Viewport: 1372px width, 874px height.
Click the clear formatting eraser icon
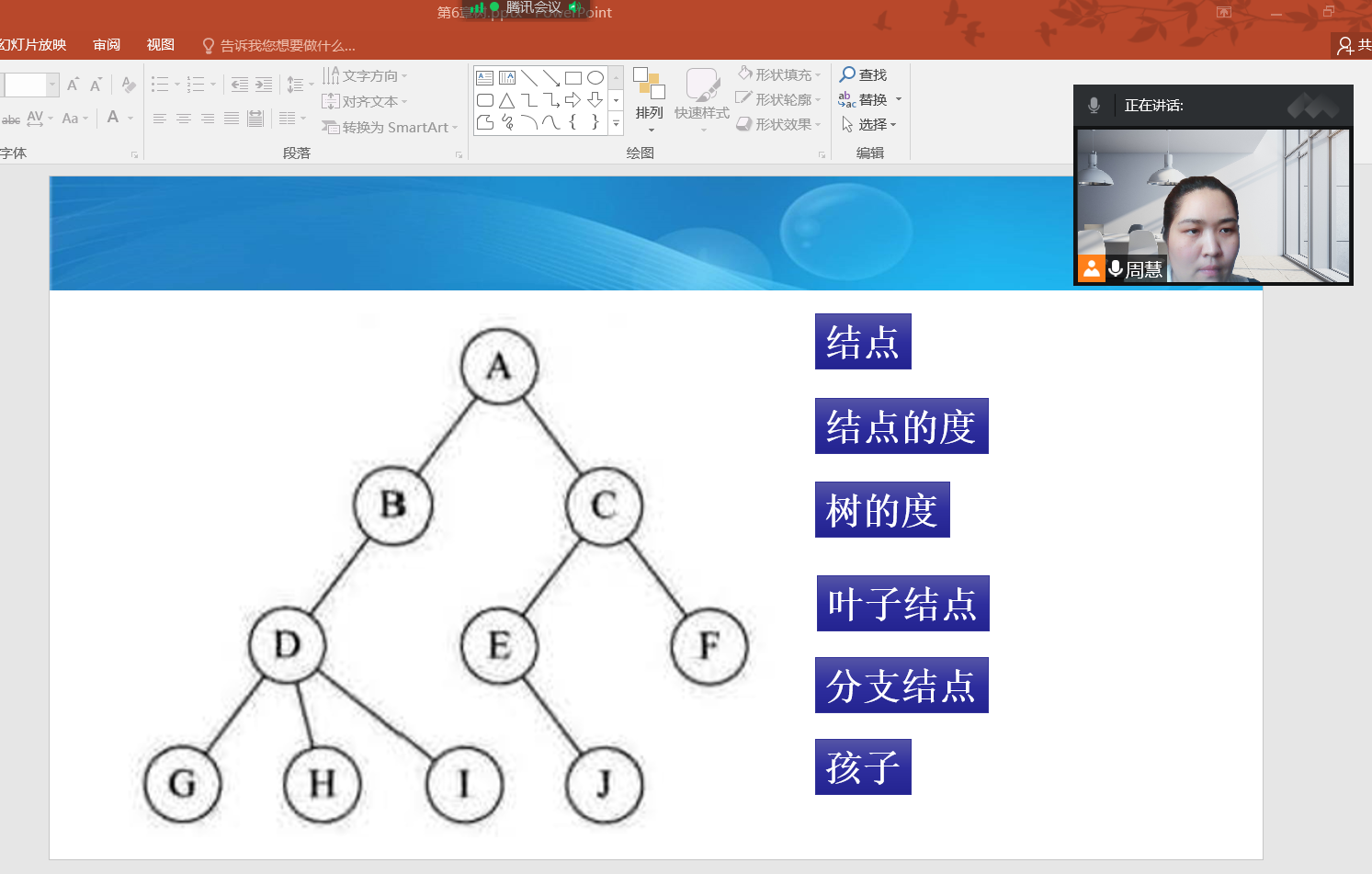(x=129, y=85)
